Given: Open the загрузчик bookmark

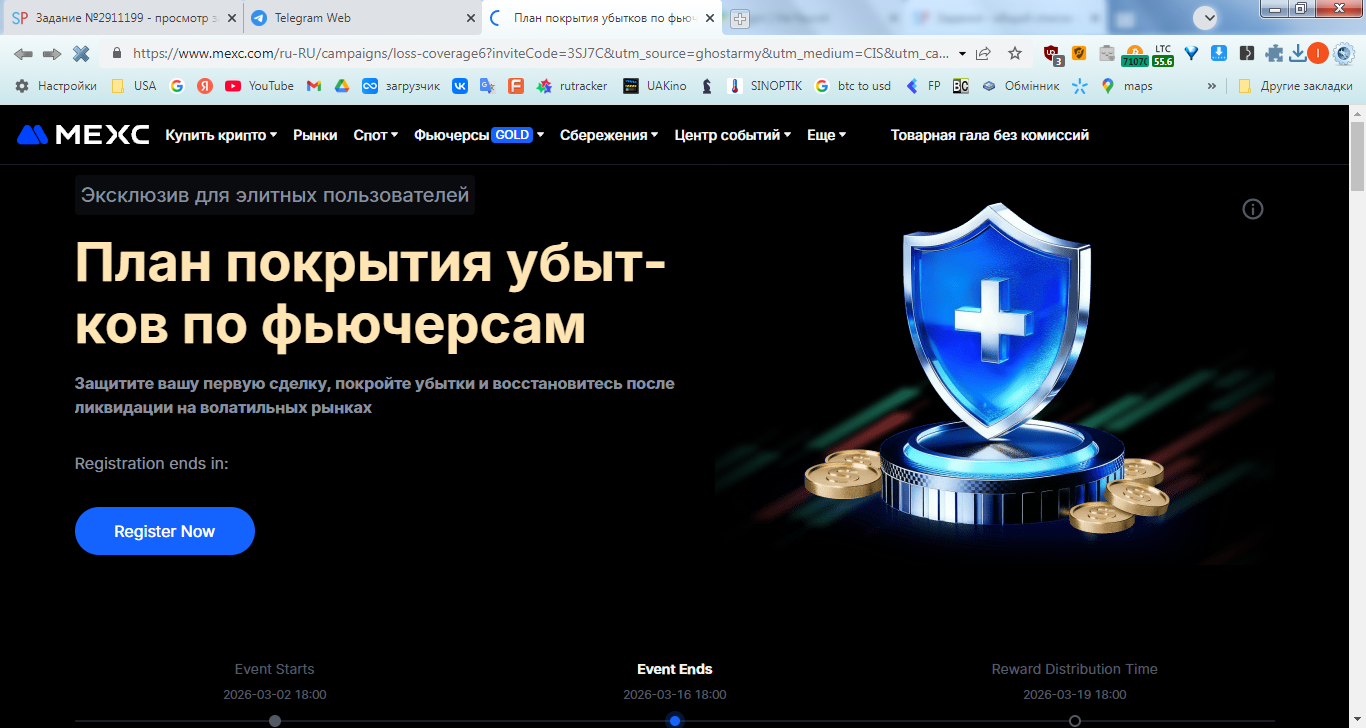Looking at the screenshot, I should point(401,86).
